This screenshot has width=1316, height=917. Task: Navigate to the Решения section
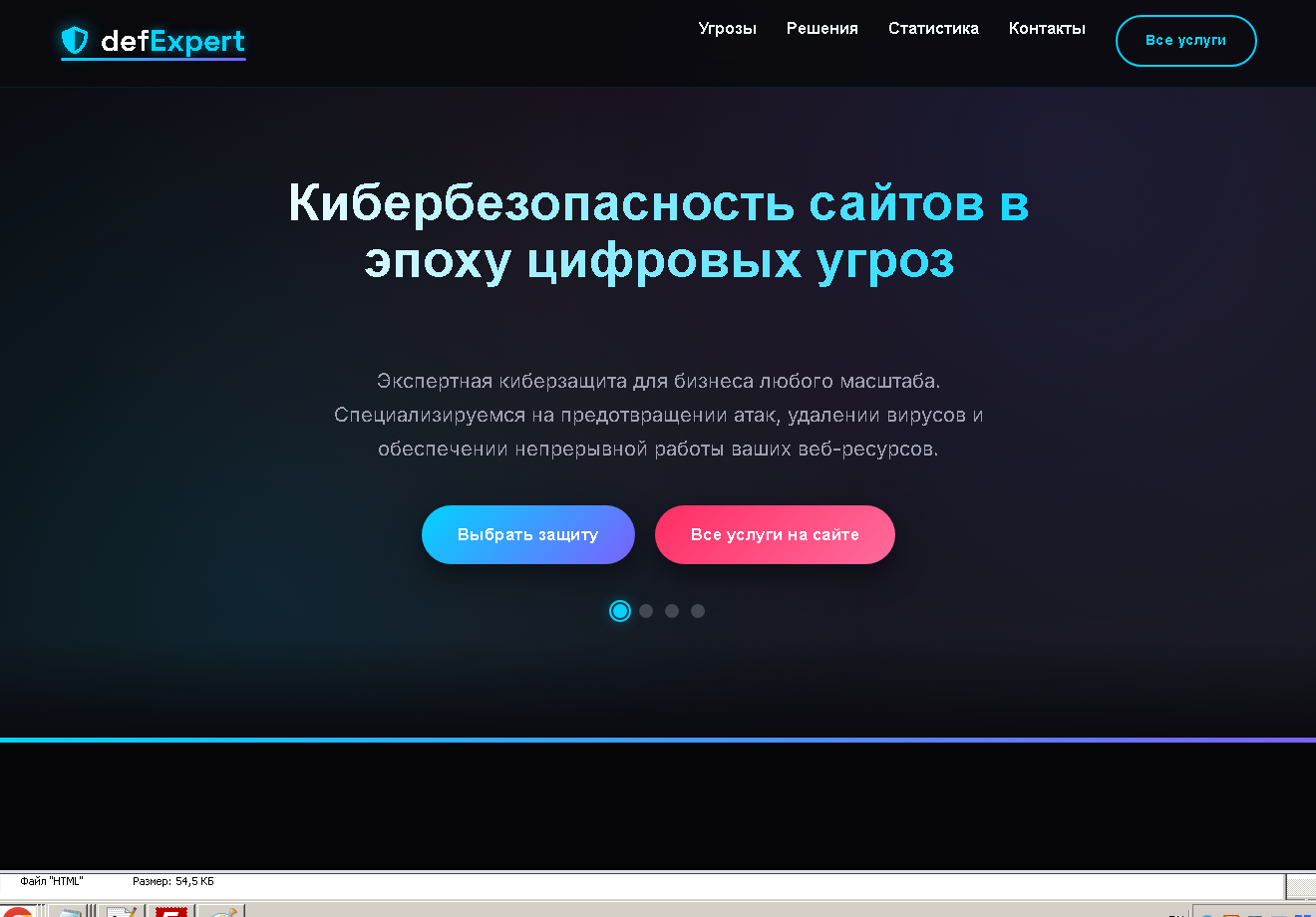822,28
